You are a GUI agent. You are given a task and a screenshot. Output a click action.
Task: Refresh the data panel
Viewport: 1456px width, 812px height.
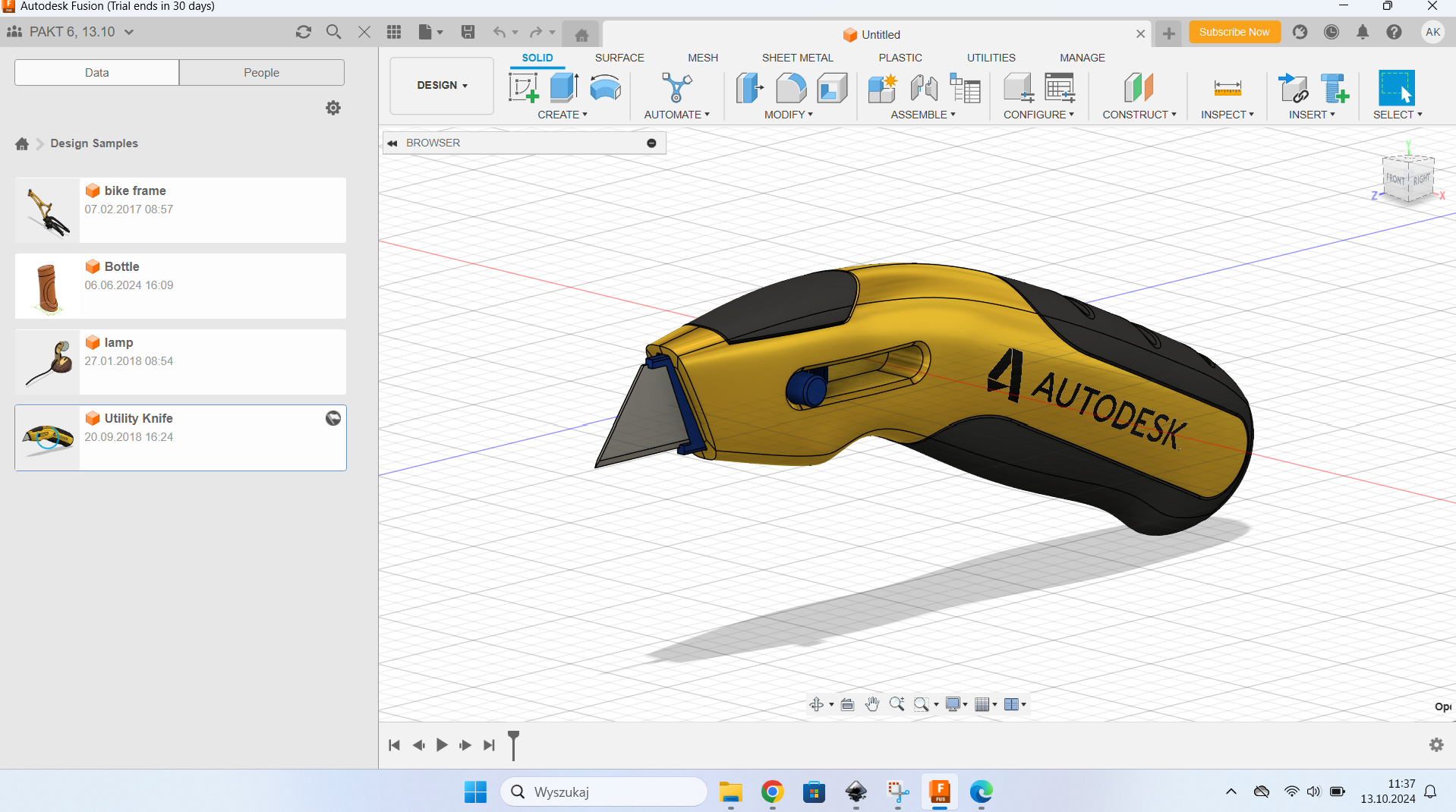pyautogui.click(x=304, y=32)
